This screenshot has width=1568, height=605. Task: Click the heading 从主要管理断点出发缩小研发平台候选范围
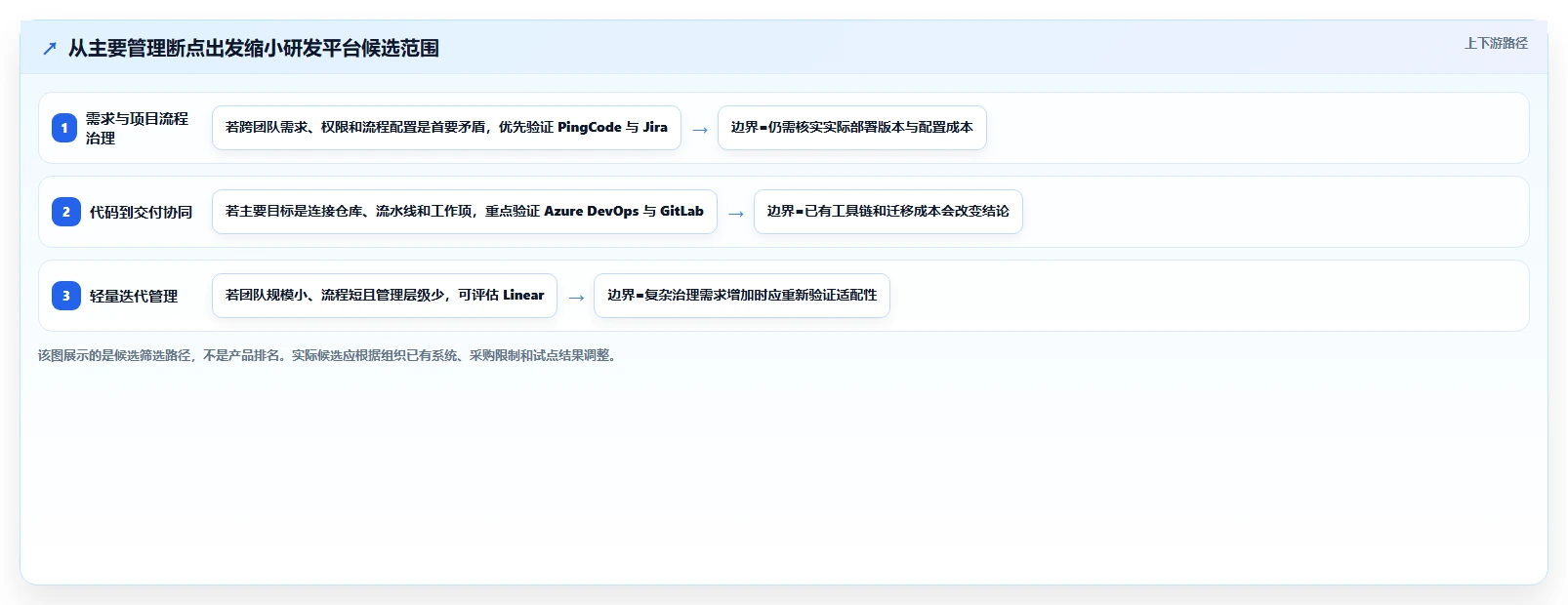pyautogui.click(x=254, y=49)
